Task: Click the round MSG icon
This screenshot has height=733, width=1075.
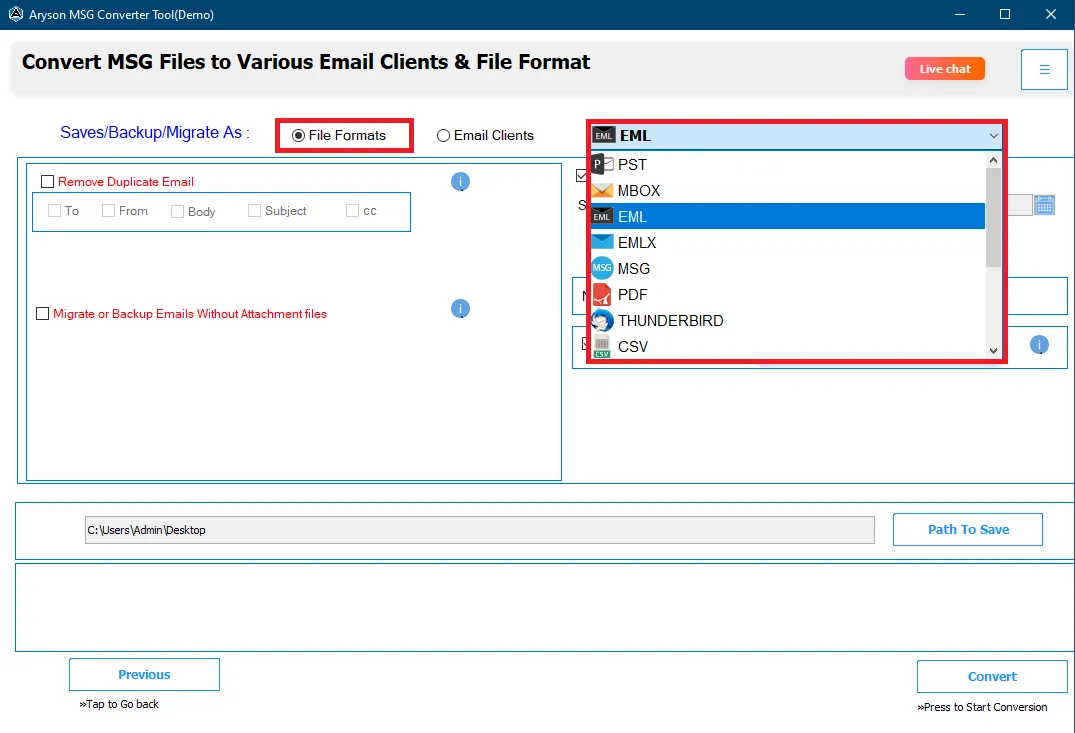Action: click(602, 268)
